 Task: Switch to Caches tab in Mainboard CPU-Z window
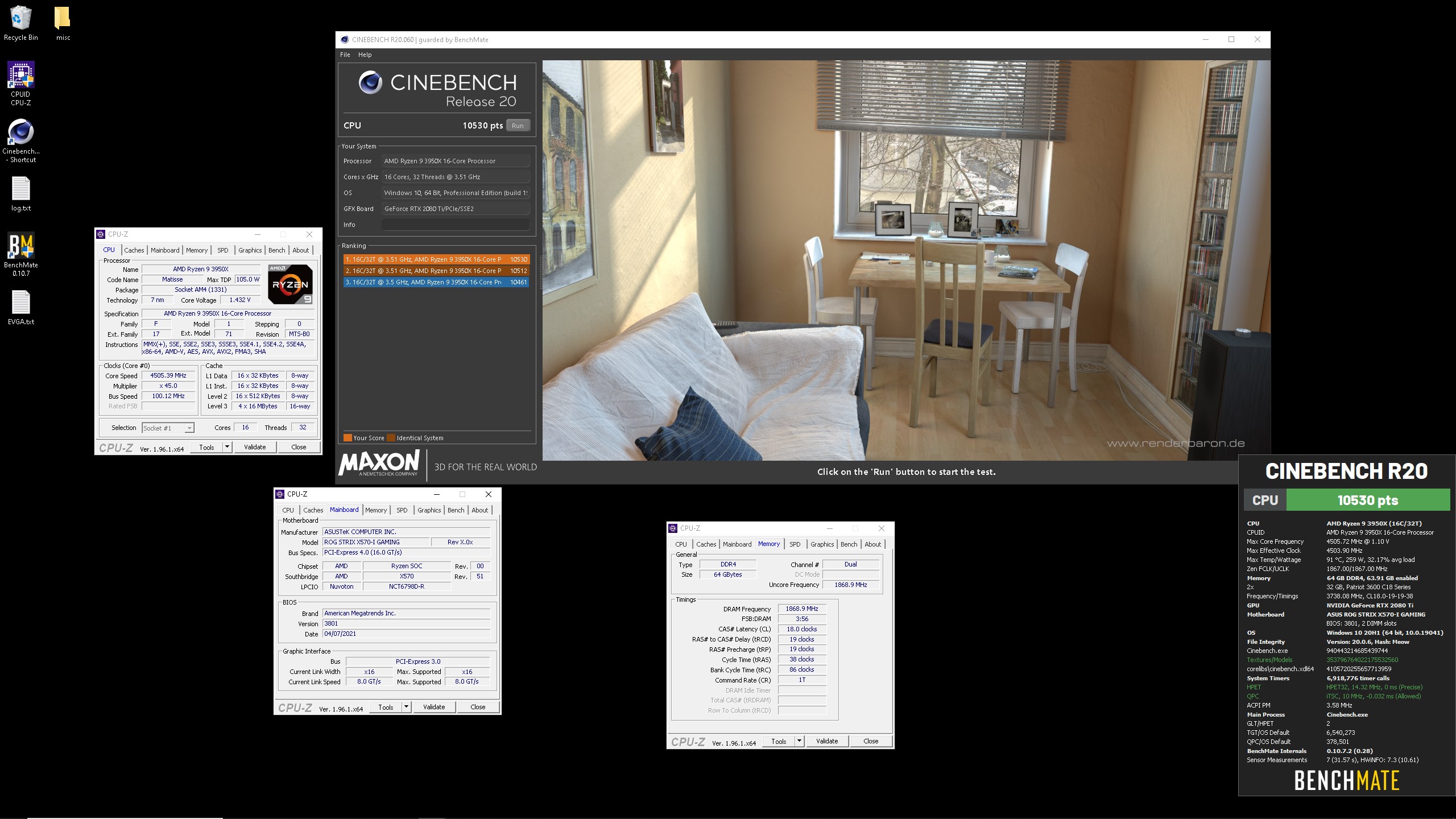tap(313, 510)
